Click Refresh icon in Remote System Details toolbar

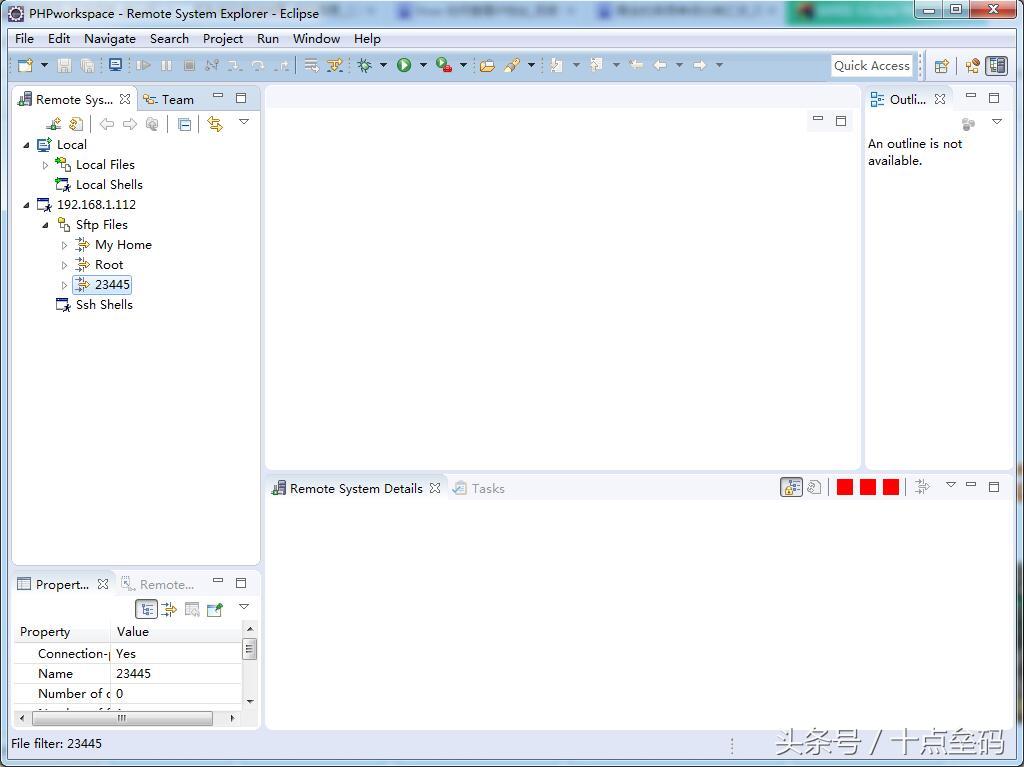(814, 487)
